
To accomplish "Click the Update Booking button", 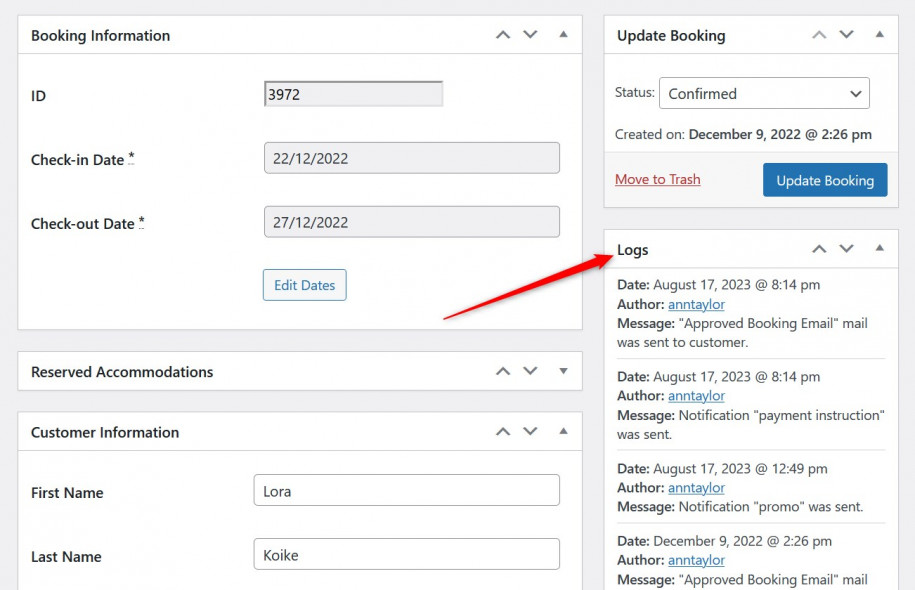I will [x=823, y=180].
